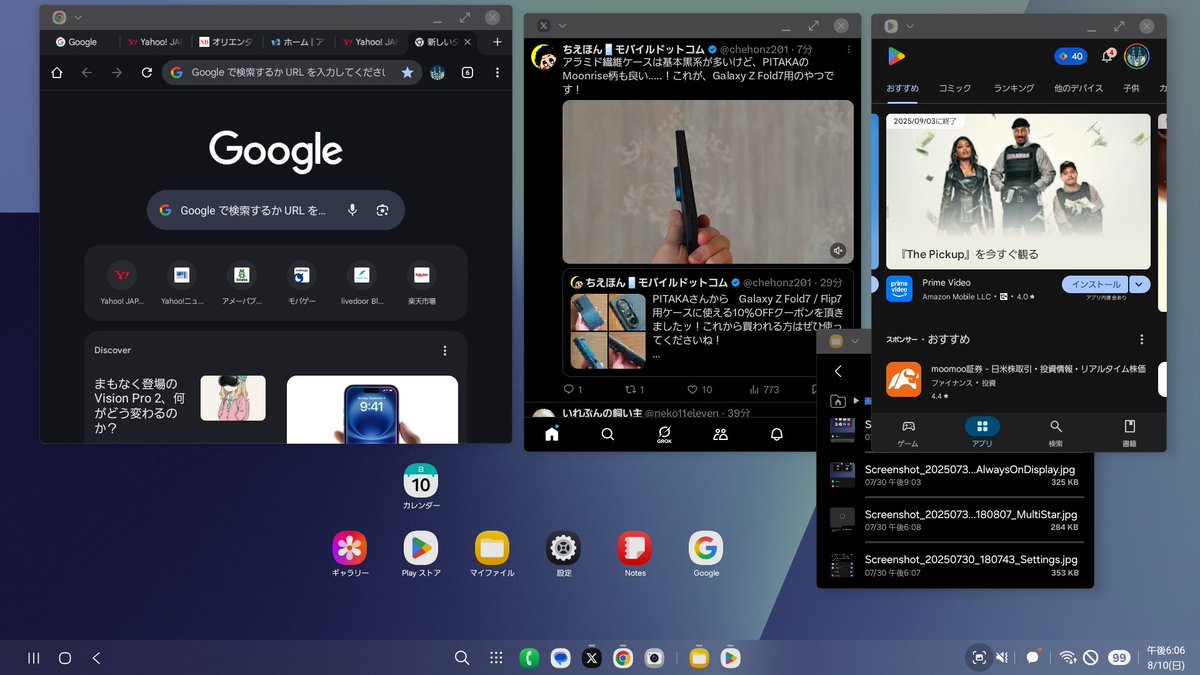
Task: Repost the tweet with 1 repost
Action: coord(634,389)
